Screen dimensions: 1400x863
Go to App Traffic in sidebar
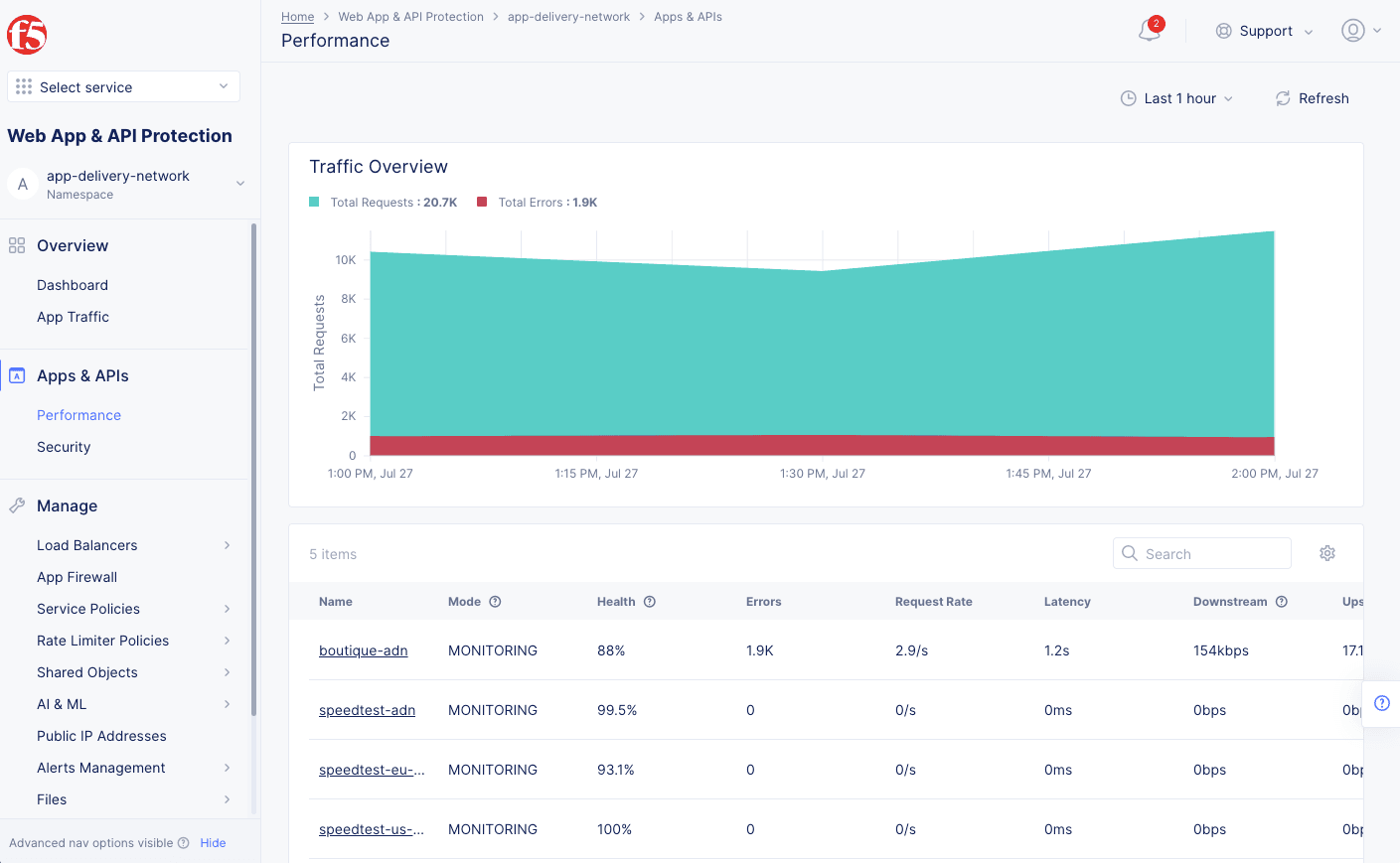pos(73,317)
